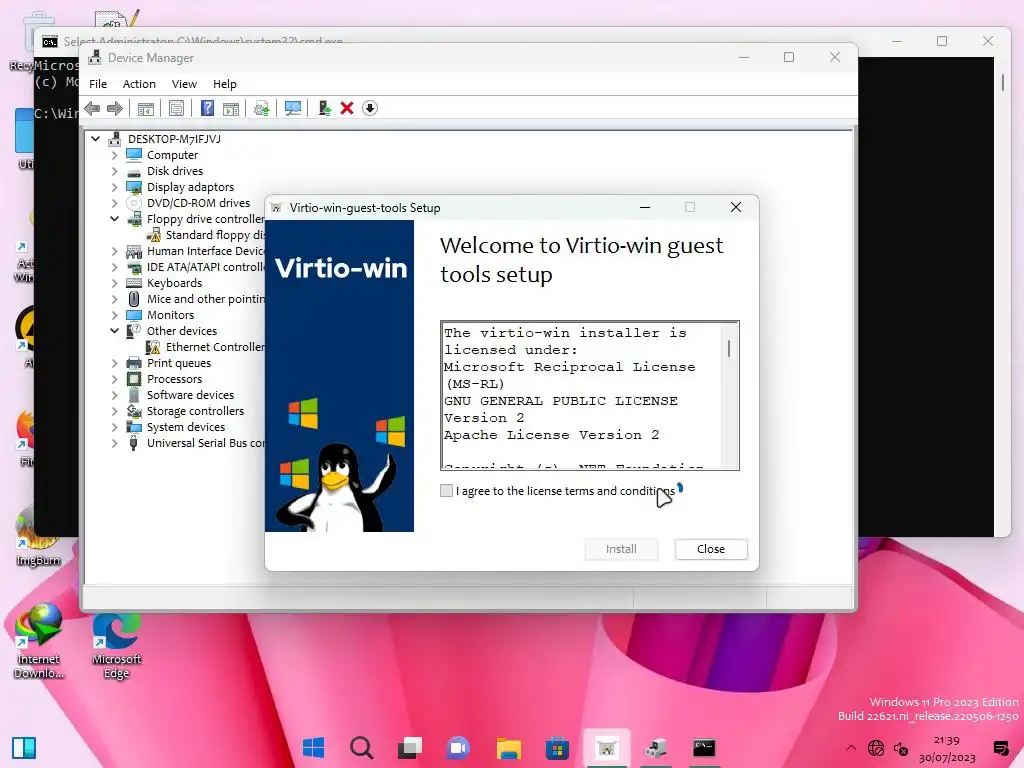This screenshot has width=1024, height=768.
Task: Click the Back arrow in Device Manager toolbar
Action: 92,108
